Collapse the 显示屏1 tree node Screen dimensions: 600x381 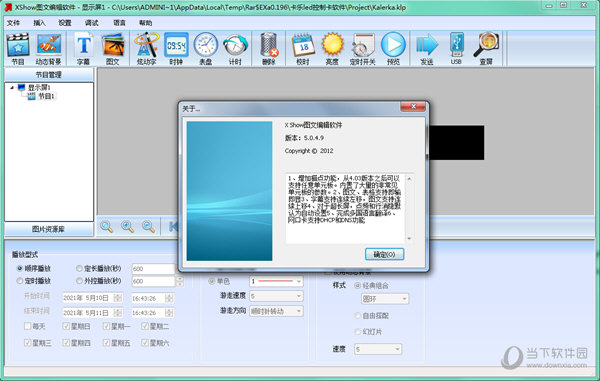12,88
